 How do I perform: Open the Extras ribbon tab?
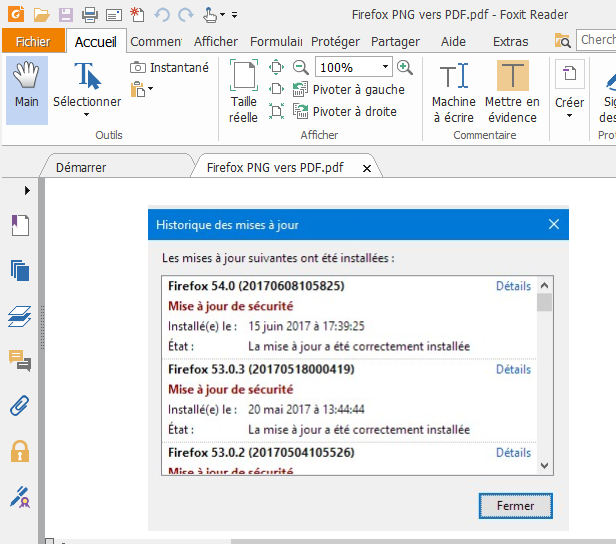pyautogui.click(x=510, y=42)
